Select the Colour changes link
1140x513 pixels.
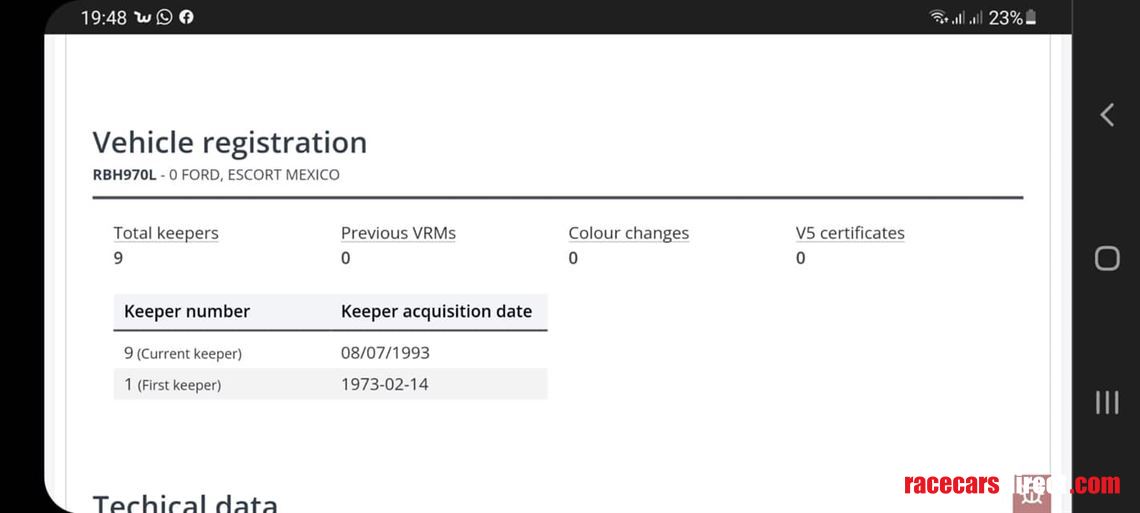pyautogui.click(x=628, y=233)
